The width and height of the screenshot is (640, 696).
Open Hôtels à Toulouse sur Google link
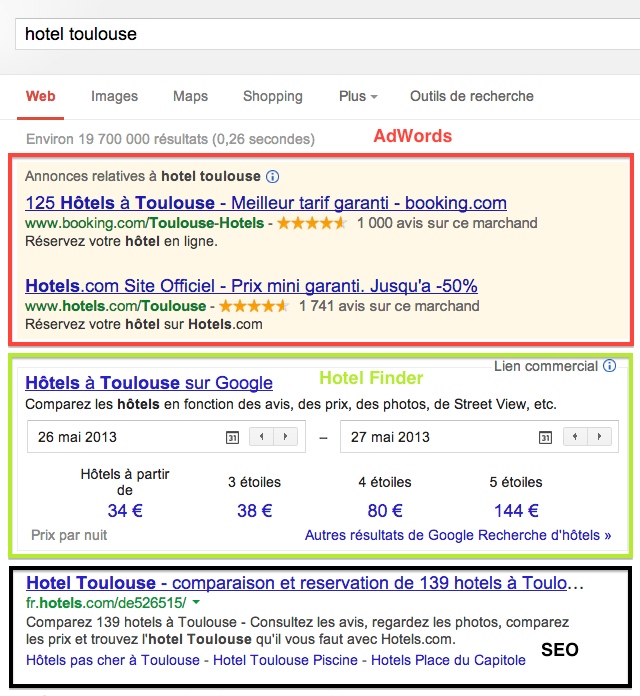coord(149,383)
